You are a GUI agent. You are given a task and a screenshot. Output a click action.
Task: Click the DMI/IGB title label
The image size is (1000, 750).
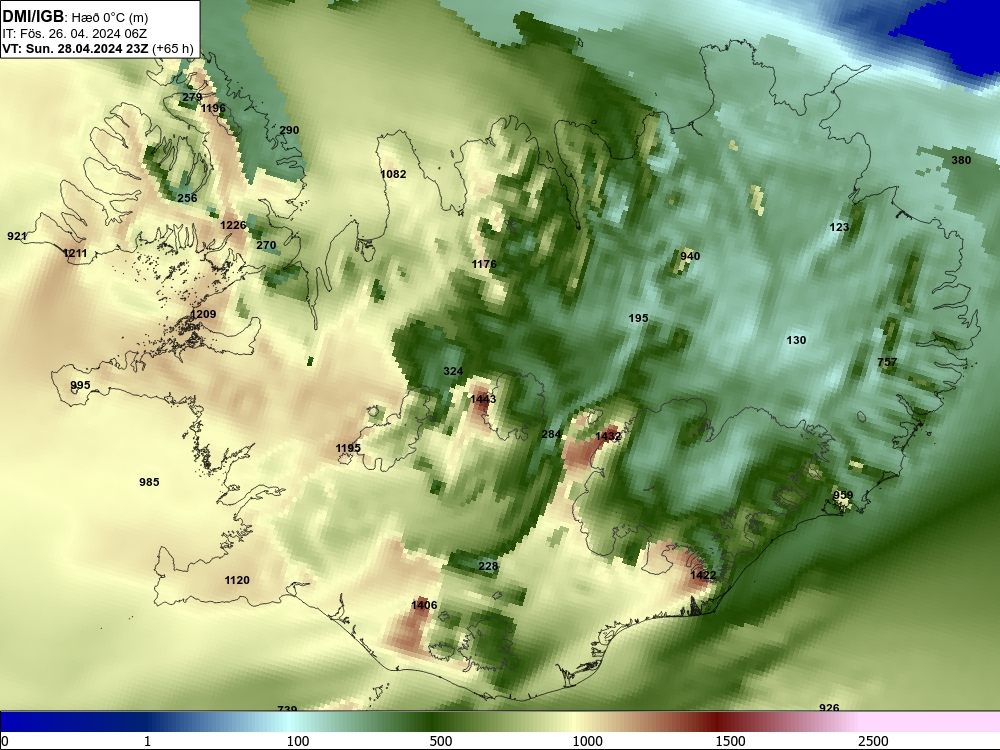pyautogui.click(x=33, y=17)
